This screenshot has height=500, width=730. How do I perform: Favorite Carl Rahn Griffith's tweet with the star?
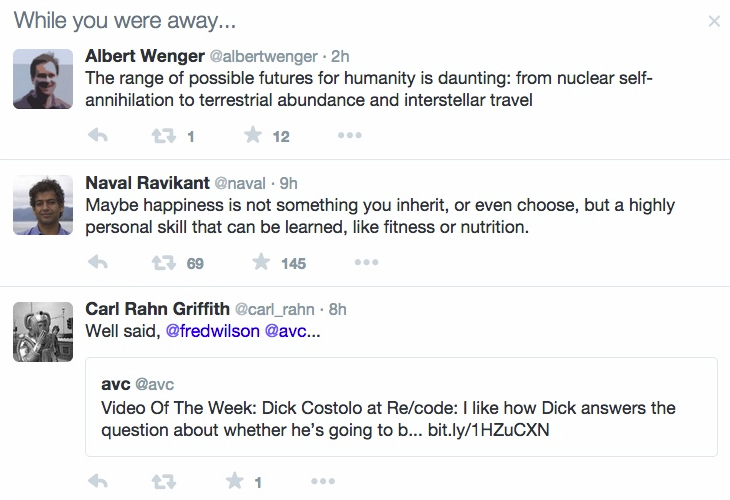point(235,480)
